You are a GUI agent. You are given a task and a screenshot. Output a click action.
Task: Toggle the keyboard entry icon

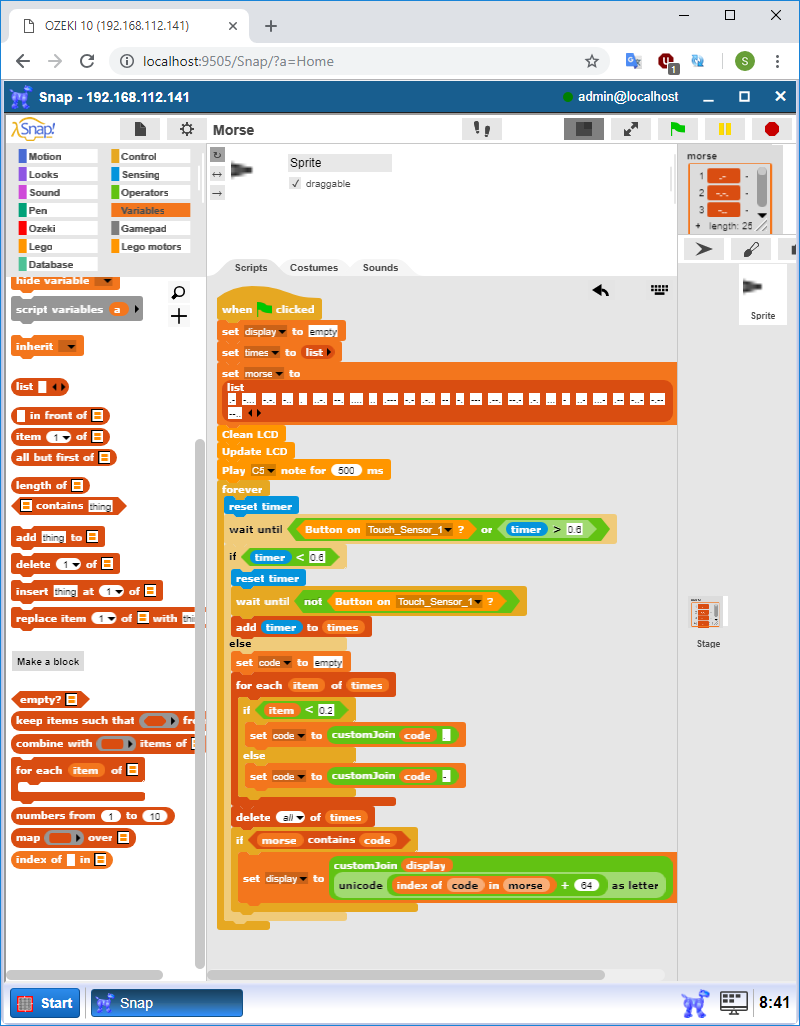(659, 290)
